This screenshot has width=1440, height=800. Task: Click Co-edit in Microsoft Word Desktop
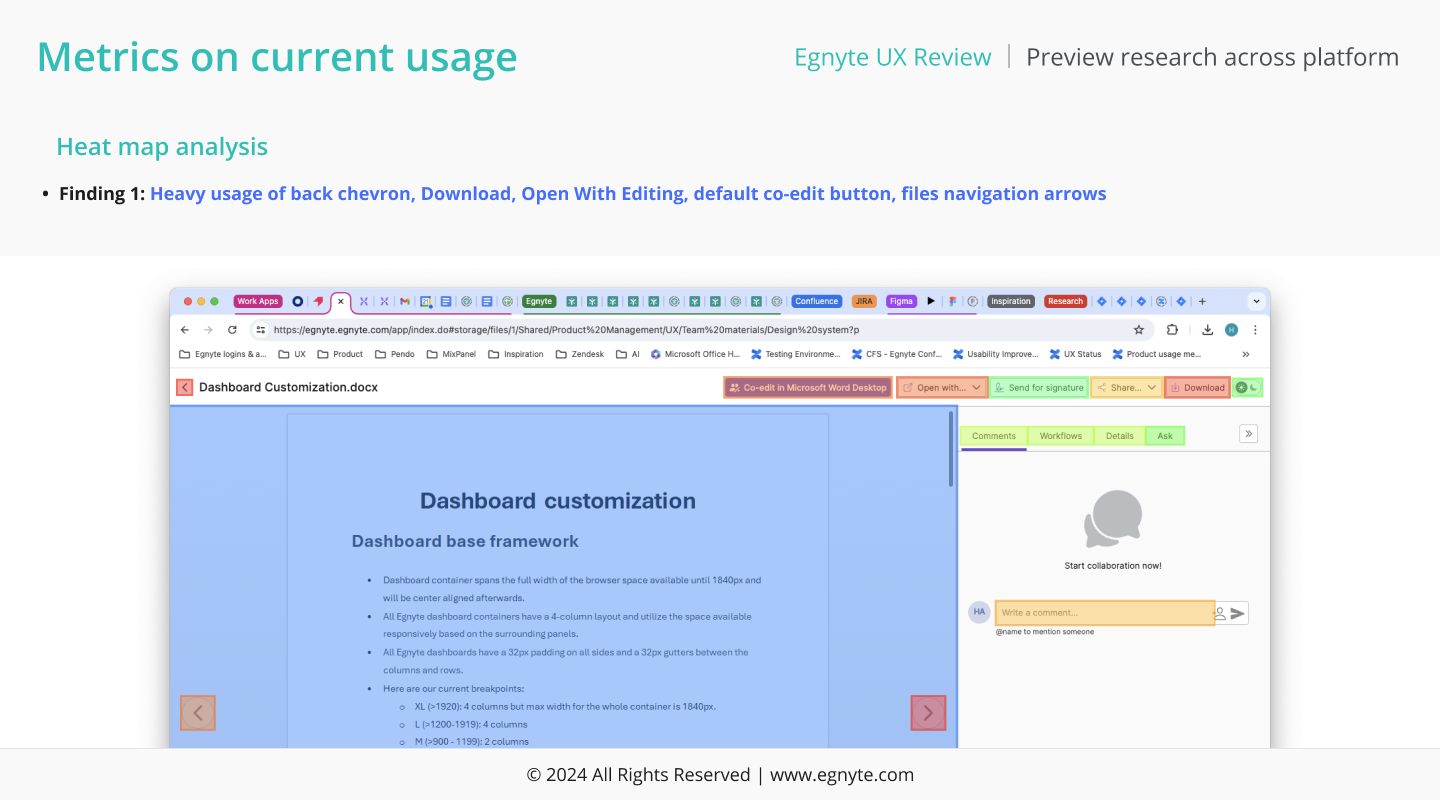(x=808, y=387)
